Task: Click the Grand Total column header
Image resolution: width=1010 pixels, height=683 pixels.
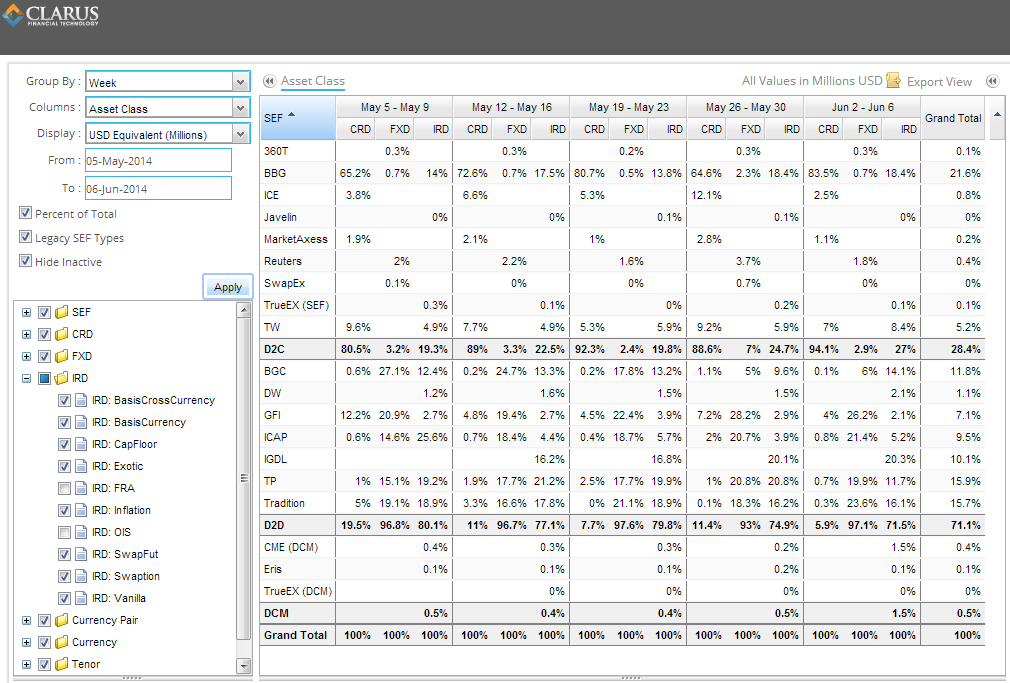Action: click(953, 118)
